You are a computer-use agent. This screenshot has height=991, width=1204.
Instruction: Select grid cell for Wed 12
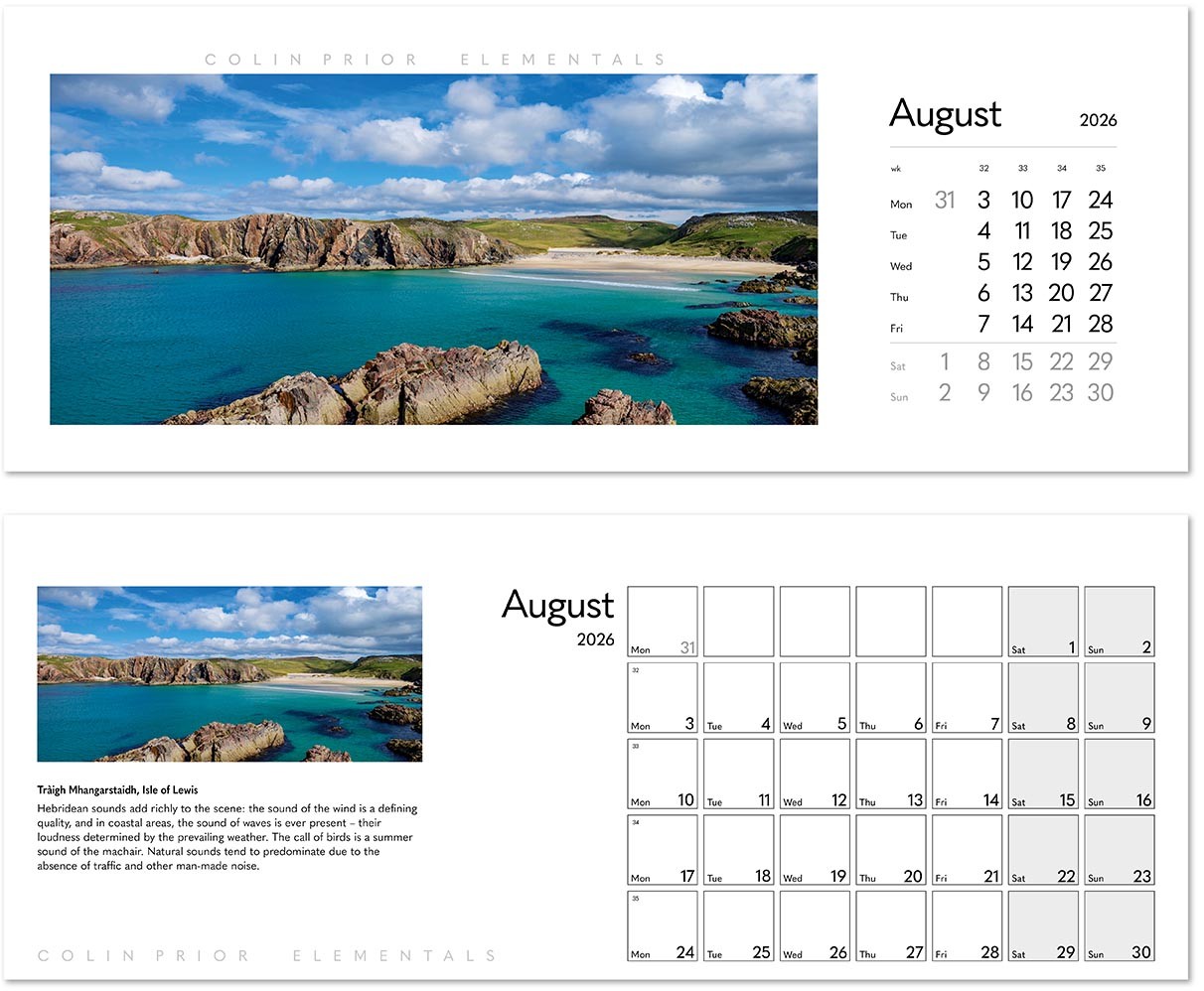(815, 774)
